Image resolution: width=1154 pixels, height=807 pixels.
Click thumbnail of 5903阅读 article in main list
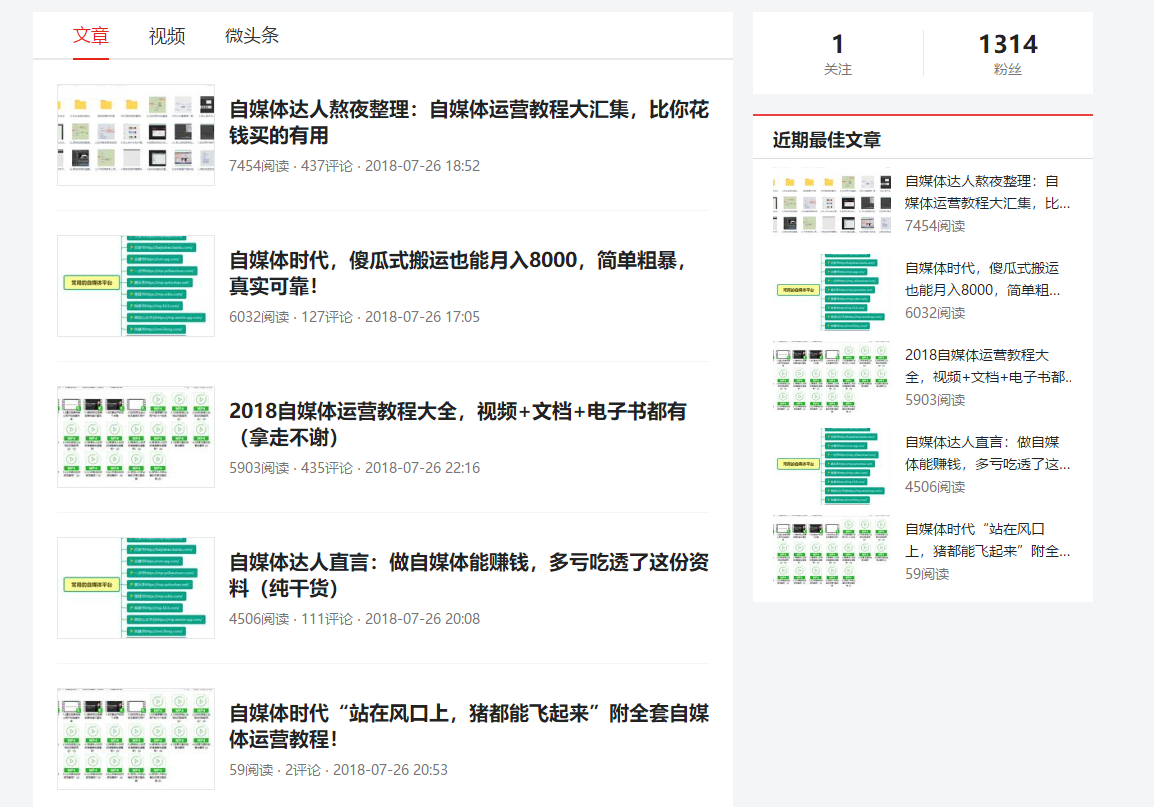(136, 437)
